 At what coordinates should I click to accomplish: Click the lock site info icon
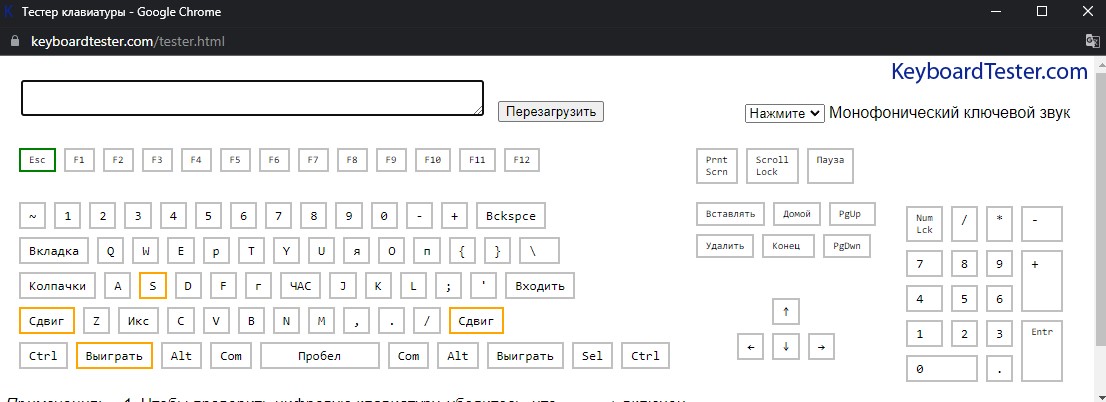[15, 41]
